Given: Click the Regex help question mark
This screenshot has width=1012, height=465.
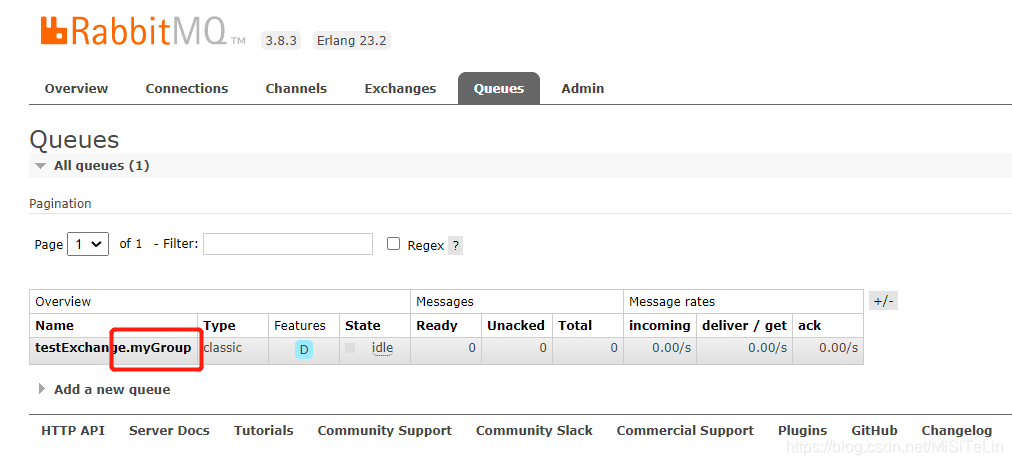Looking at the screenshot, I should click(455, 245).
